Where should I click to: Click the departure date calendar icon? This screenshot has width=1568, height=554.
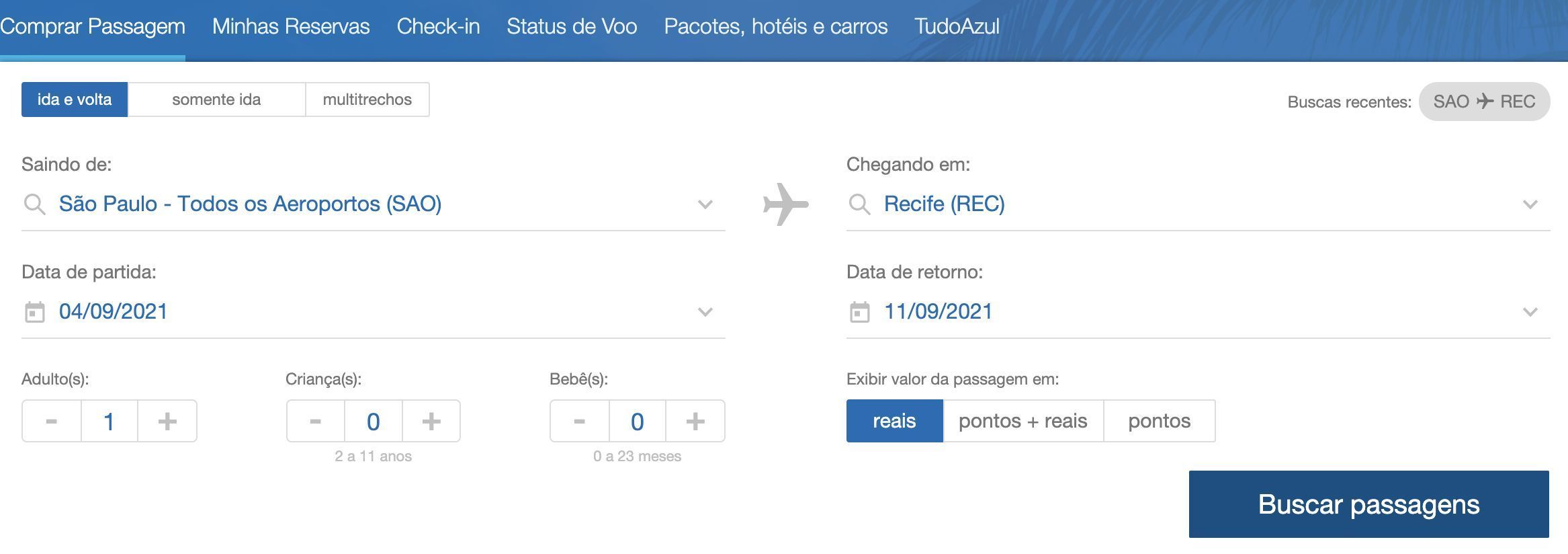[34, 312]
